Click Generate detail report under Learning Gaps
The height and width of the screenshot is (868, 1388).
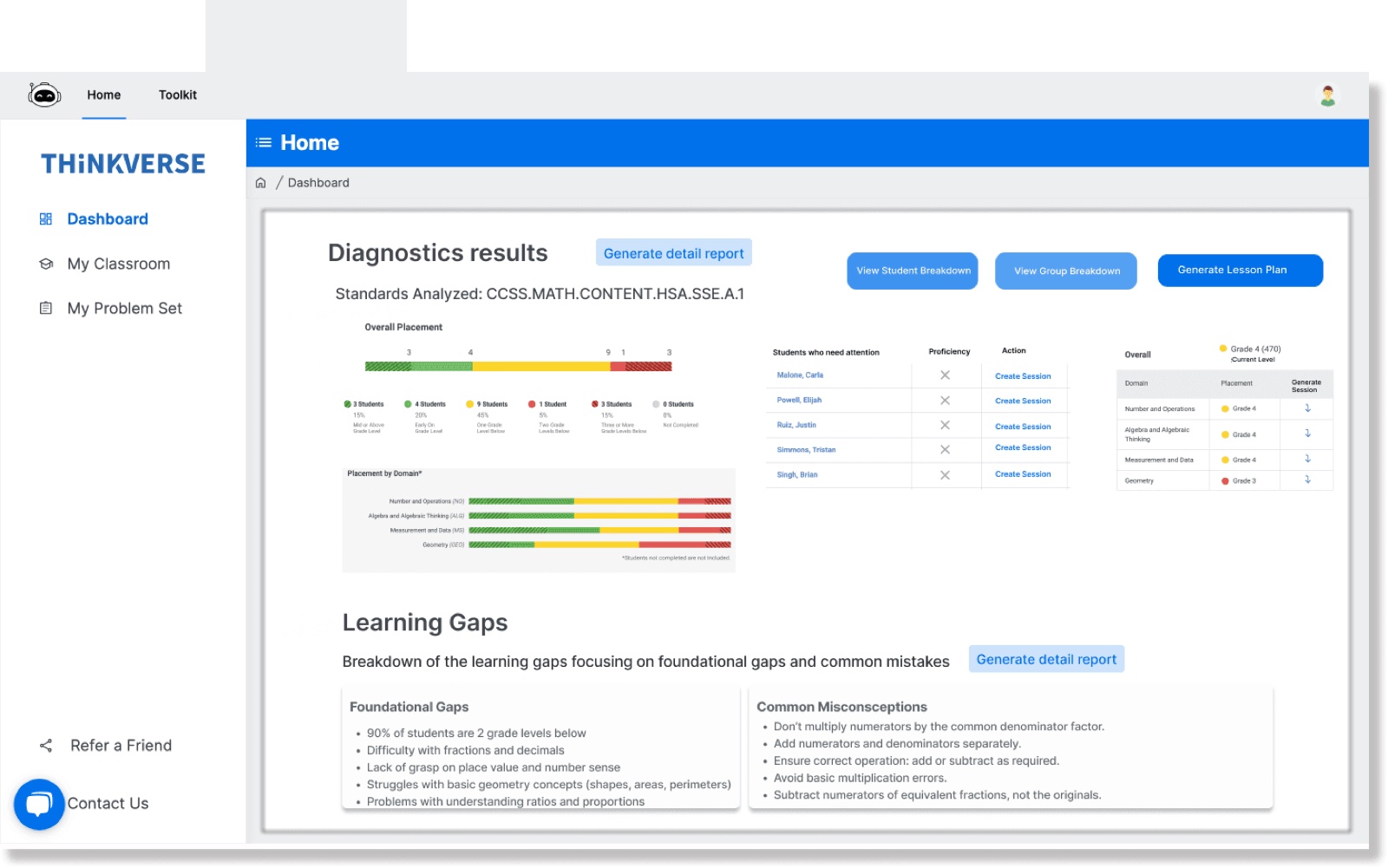1046,659
